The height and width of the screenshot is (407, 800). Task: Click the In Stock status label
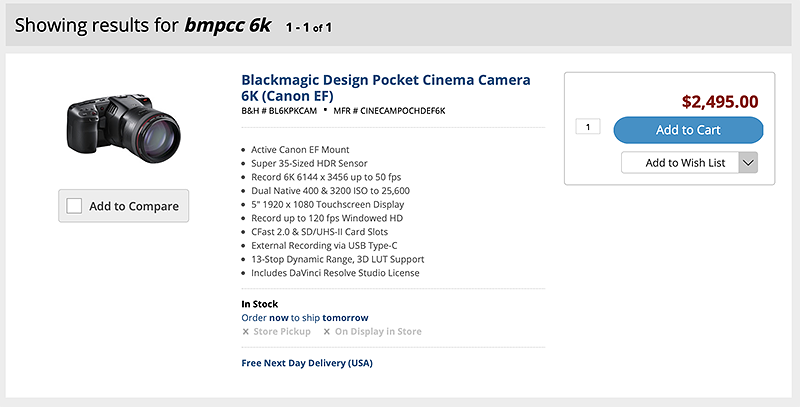[x=260, y=304]
